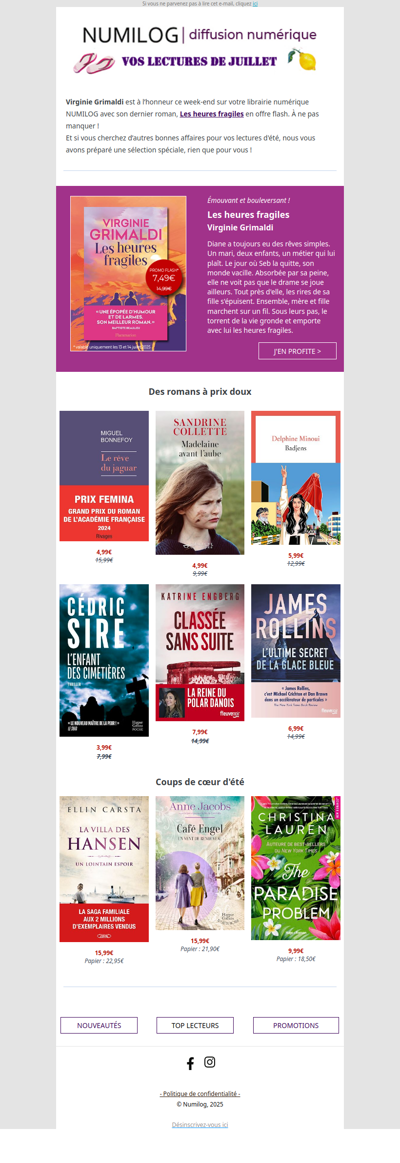Select 'The Paradise Problem' book cover
This screenshot has width=400, height=1163.
pos(295,868)
